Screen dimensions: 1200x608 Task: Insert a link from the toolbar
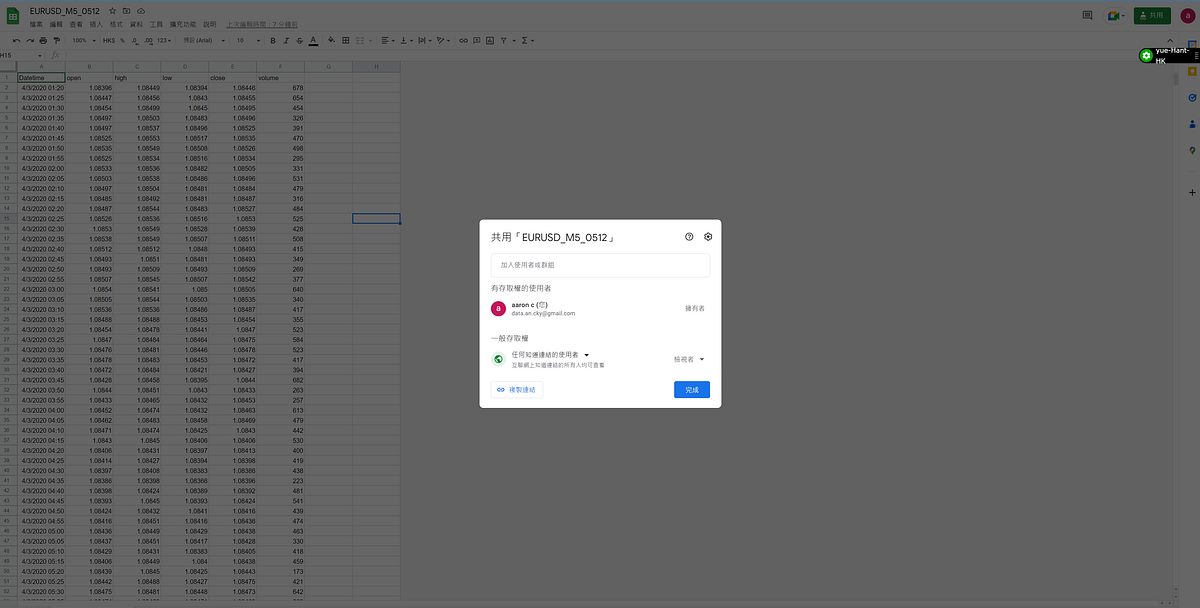[461, 40]
